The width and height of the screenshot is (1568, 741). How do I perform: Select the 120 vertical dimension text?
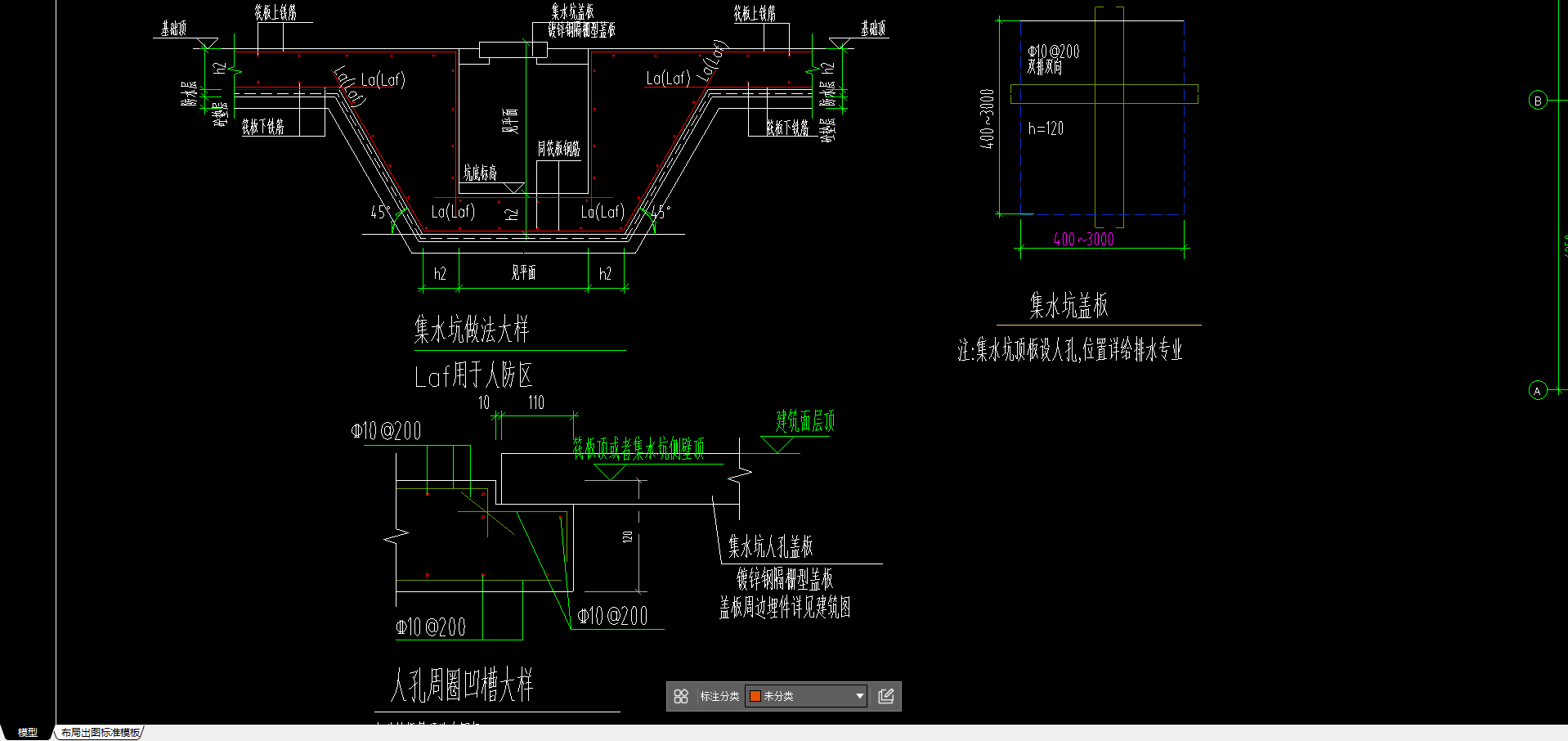(628, 537)
